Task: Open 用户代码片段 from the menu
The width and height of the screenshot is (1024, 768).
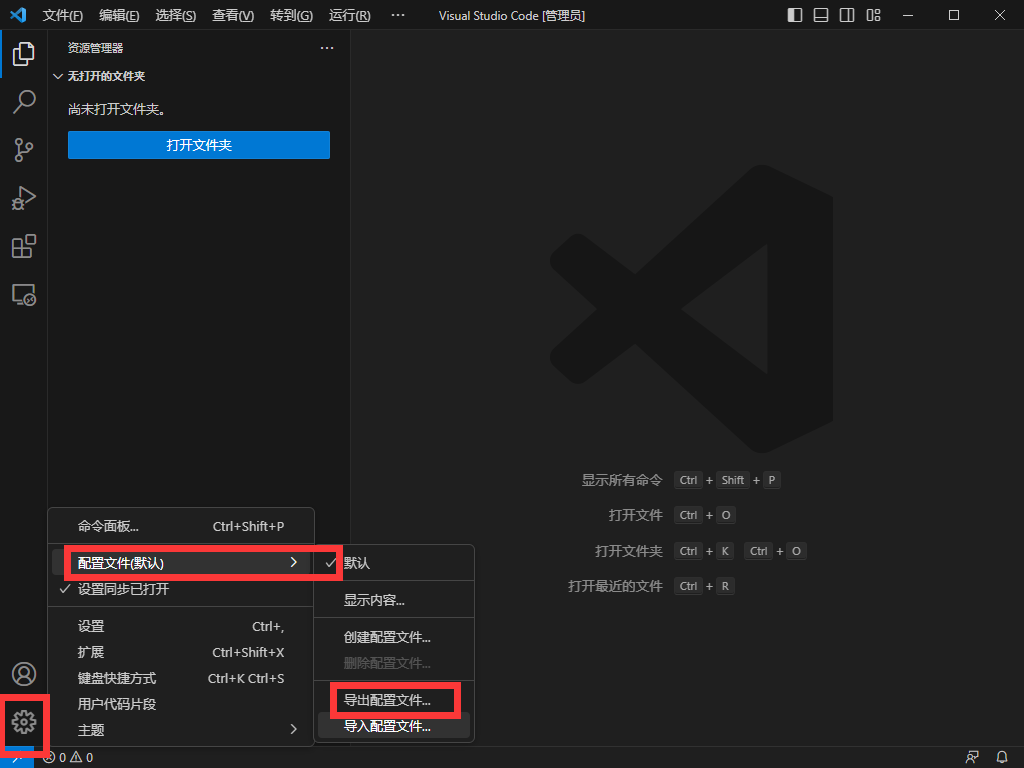Action: coord(181,704)
